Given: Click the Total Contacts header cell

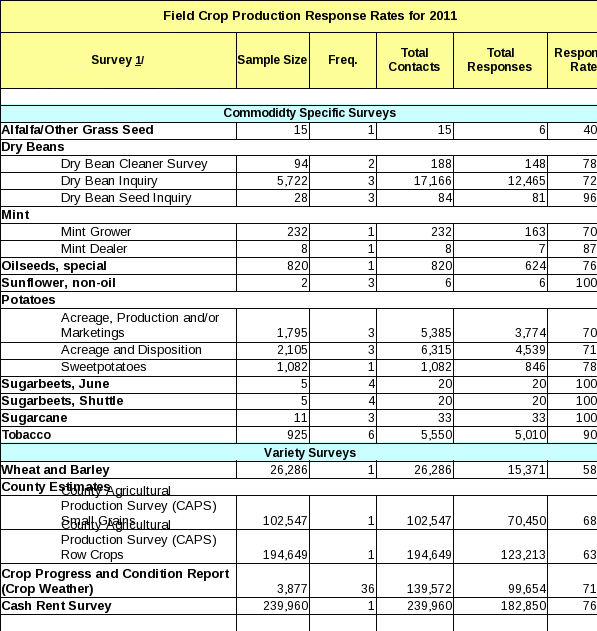Looking at the screenshot, I should tap(415, 60).
